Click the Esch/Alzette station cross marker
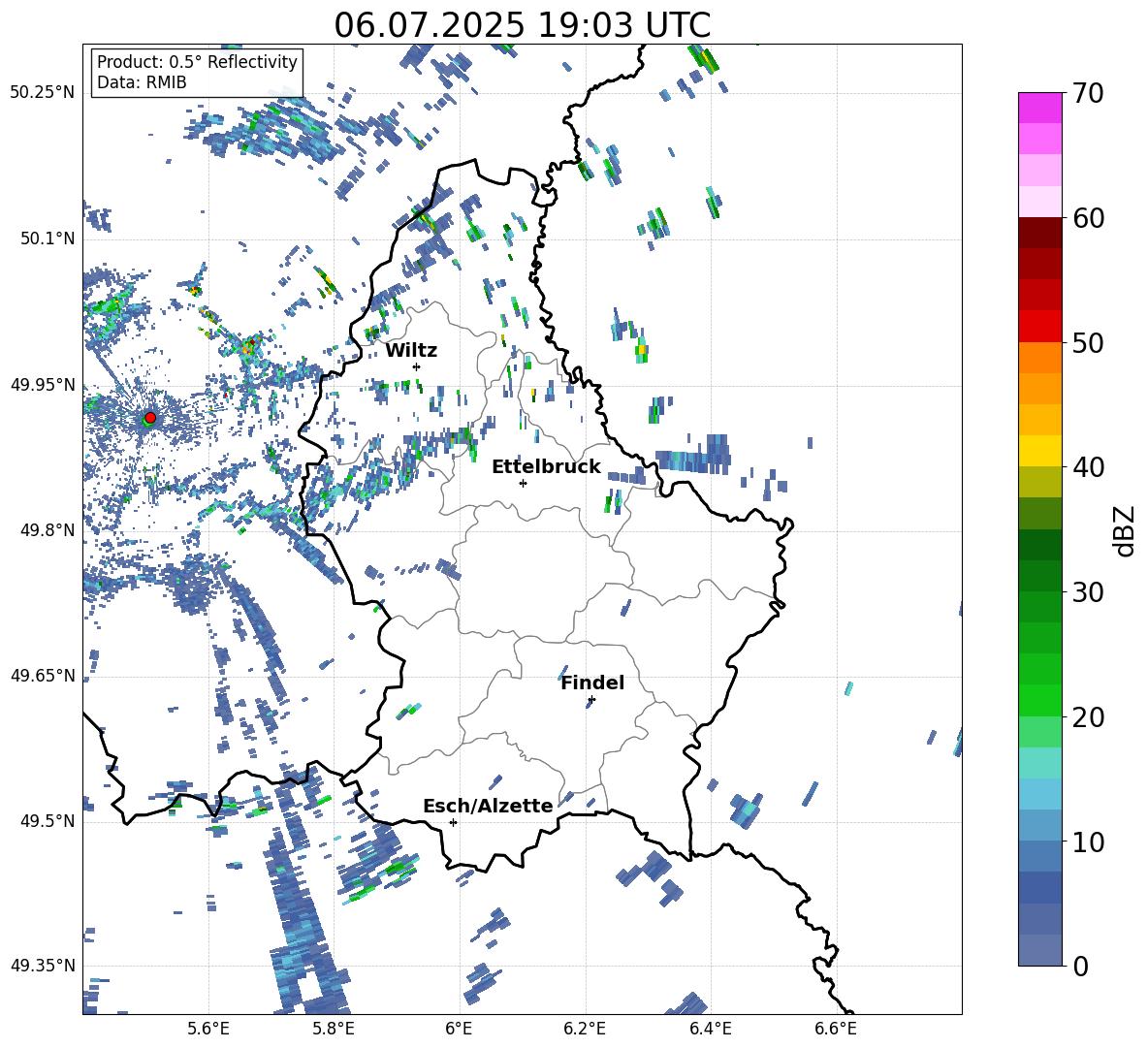Viewport: 1148px width, 1048px height. (453, 822)
